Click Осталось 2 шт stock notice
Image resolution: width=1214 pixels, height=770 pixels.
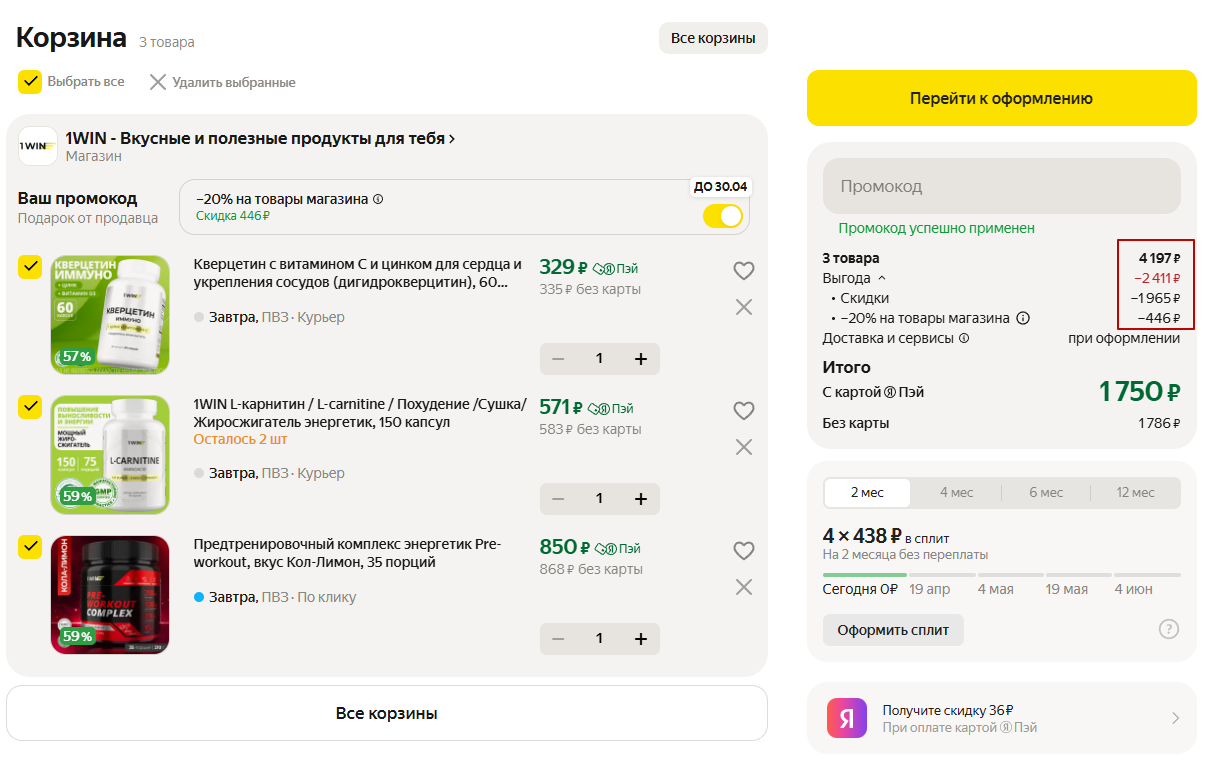pos(240,439)
